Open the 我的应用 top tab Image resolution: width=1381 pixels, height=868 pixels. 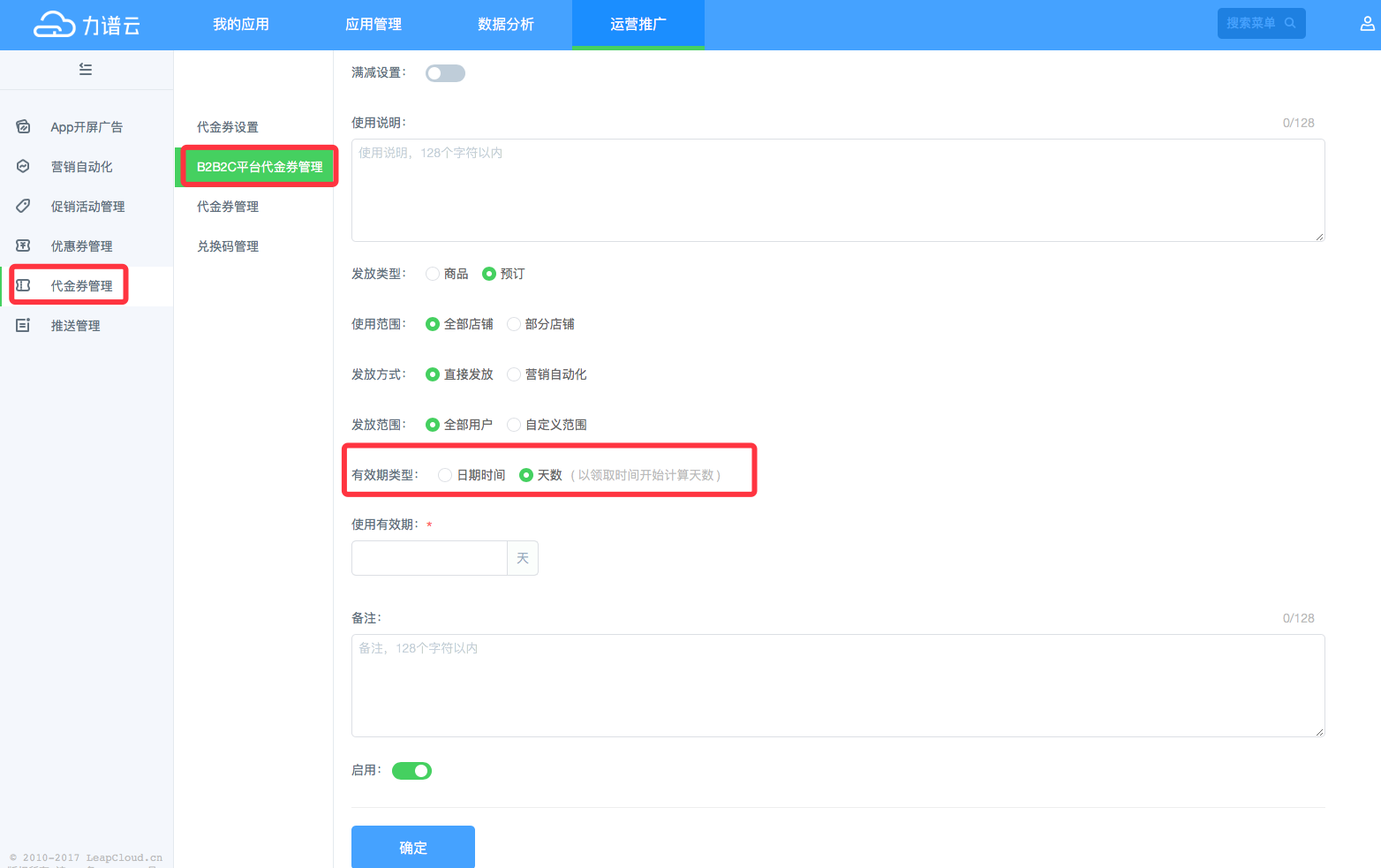[241, 25]
